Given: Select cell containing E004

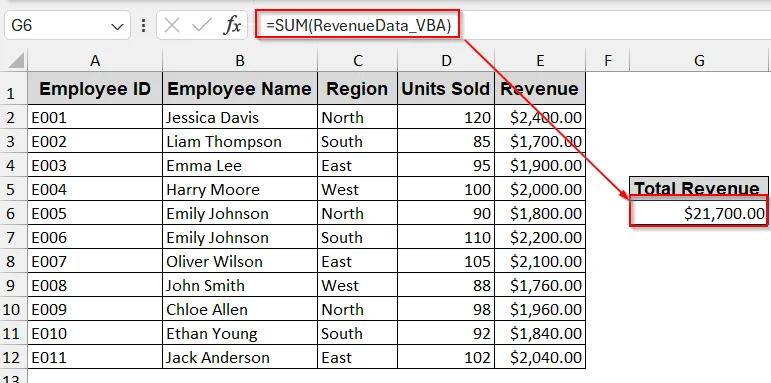Looking at the screenshot, I should 95,189.
